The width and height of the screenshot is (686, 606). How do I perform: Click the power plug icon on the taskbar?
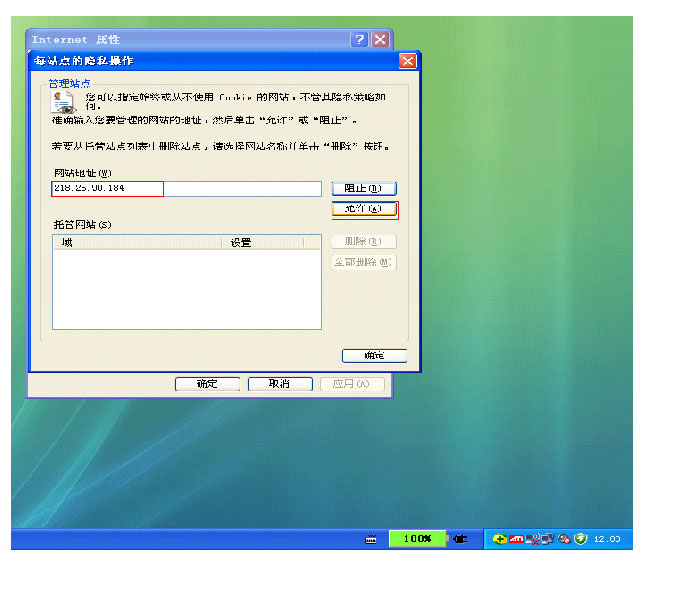pyautogui.click(x=460, y=539)
